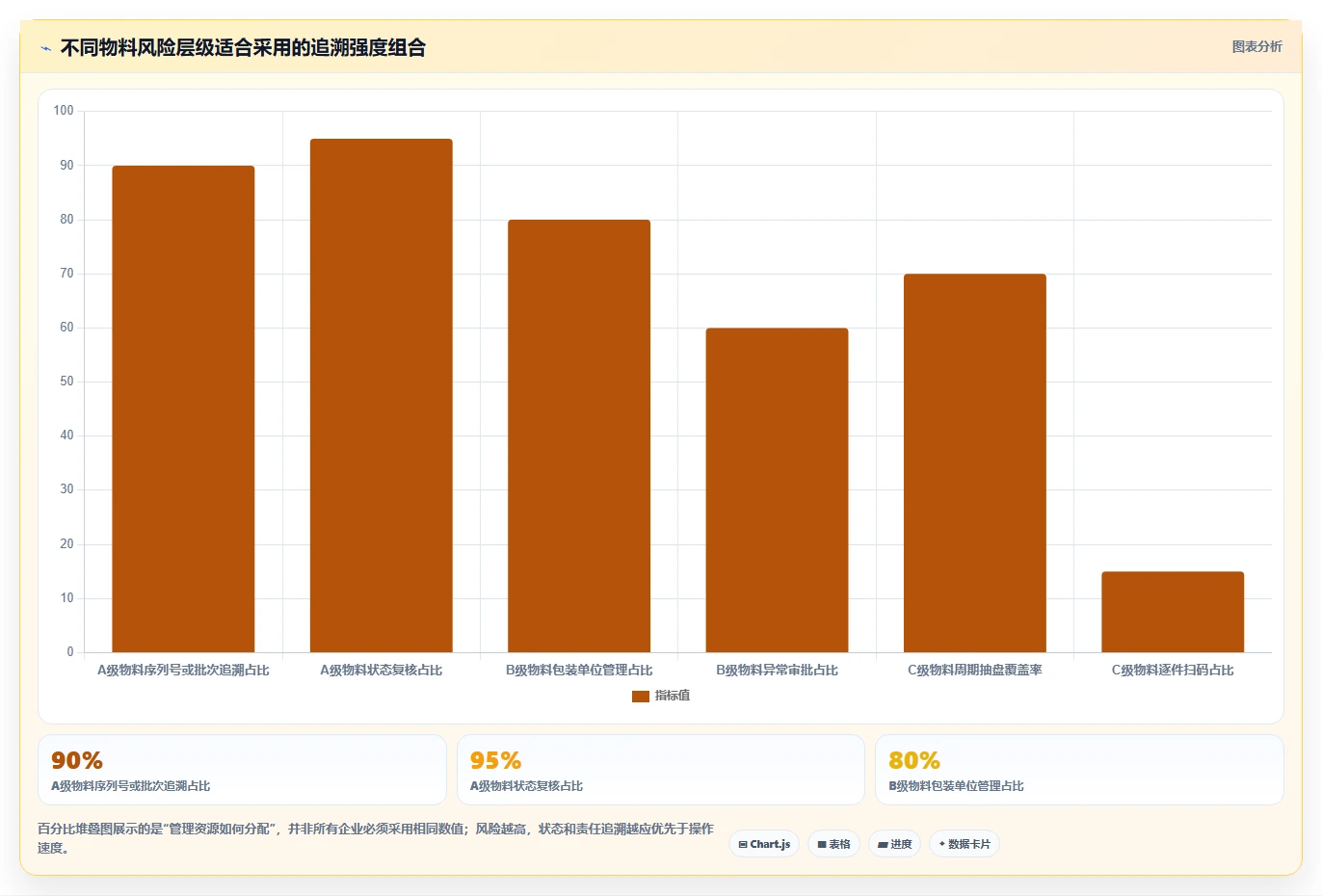Click x-axis label C级物料逐件扫码占比
1322x896 pixels.
(1173, 670)
